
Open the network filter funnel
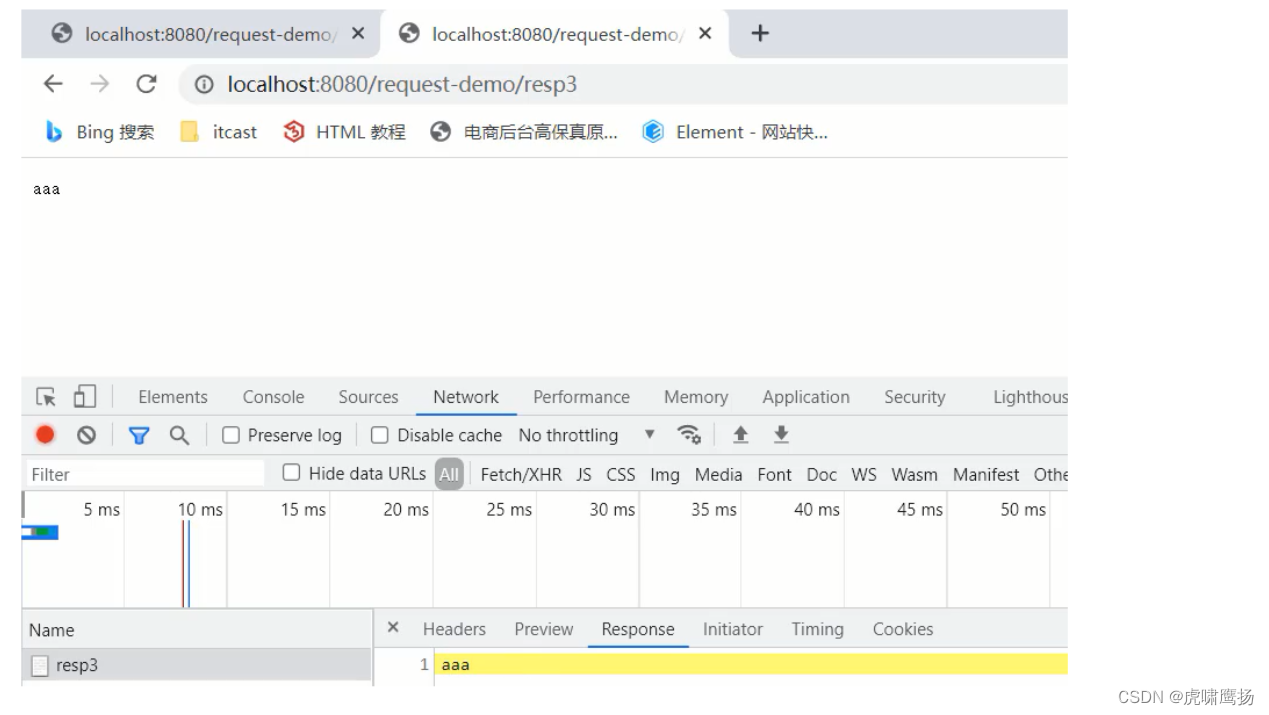(x=139, y=435)
